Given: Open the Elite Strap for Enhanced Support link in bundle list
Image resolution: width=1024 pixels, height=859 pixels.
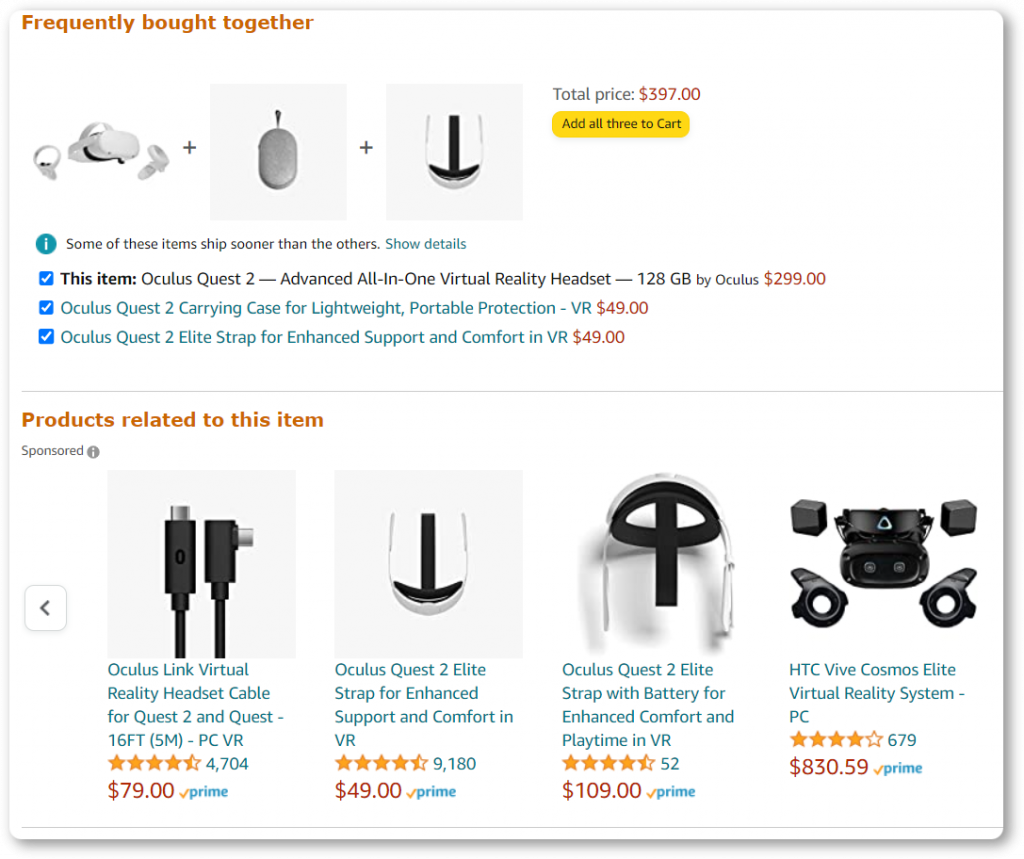Looking at the screenshot, I should coord(314,338).
